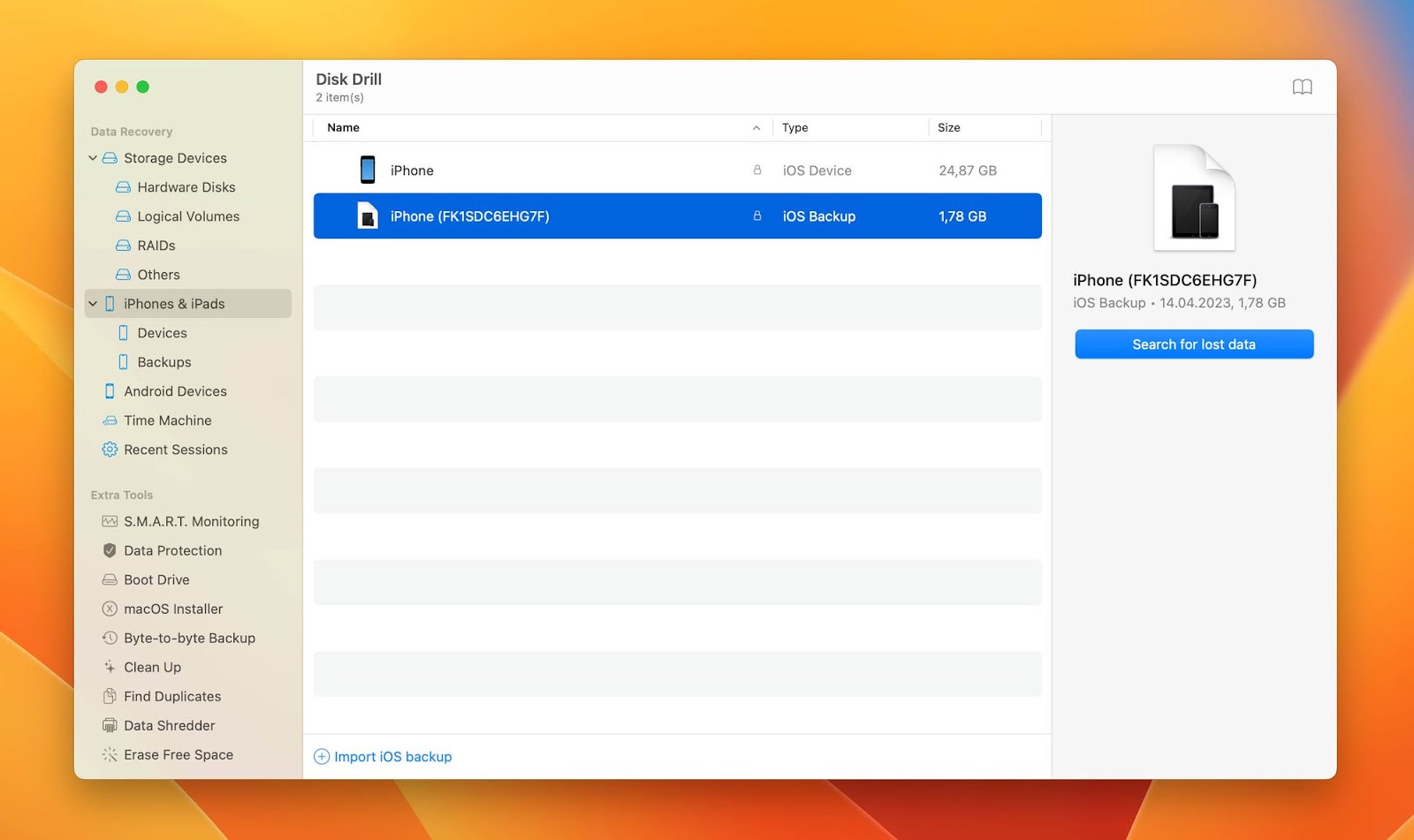Click the macOS Installer circled-X icon
Screen dimensions: 1414x840
tap(110, 609)
